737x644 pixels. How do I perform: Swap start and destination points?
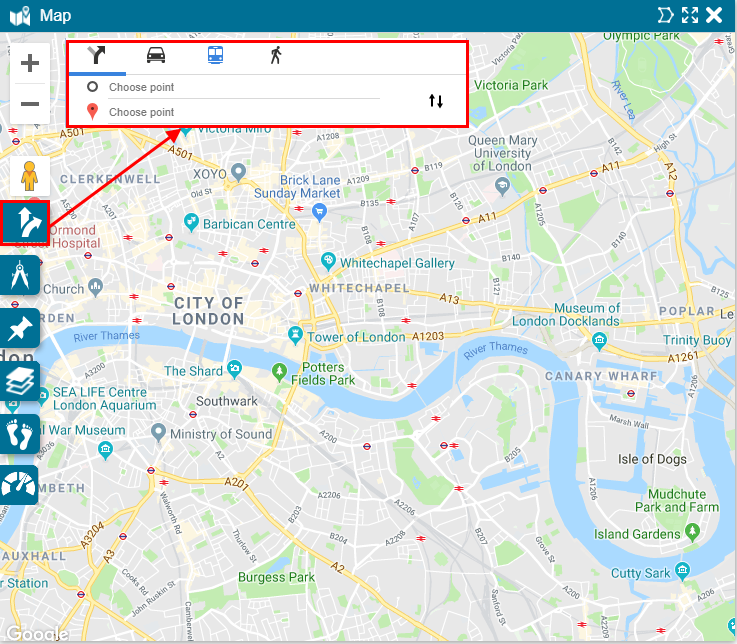tap(436, 101)
